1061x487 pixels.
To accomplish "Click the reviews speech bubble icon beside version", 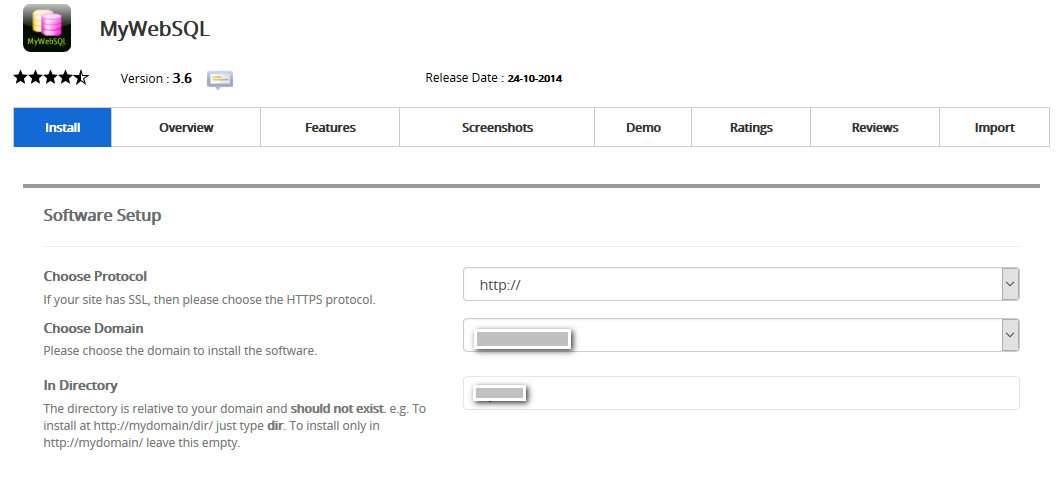I will click(220, 80).
